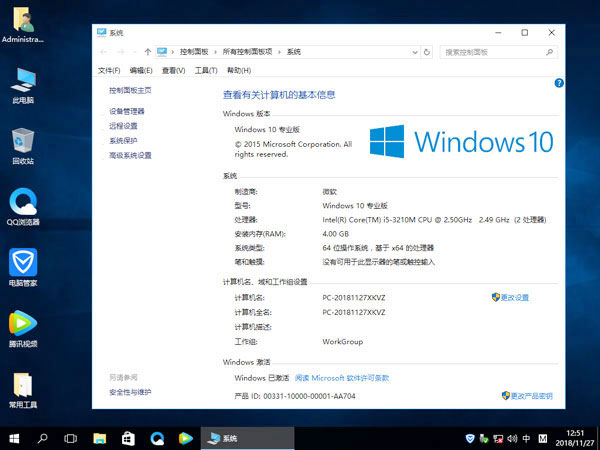Click the Show Desktop strip on taskbar

pos(598,439)
